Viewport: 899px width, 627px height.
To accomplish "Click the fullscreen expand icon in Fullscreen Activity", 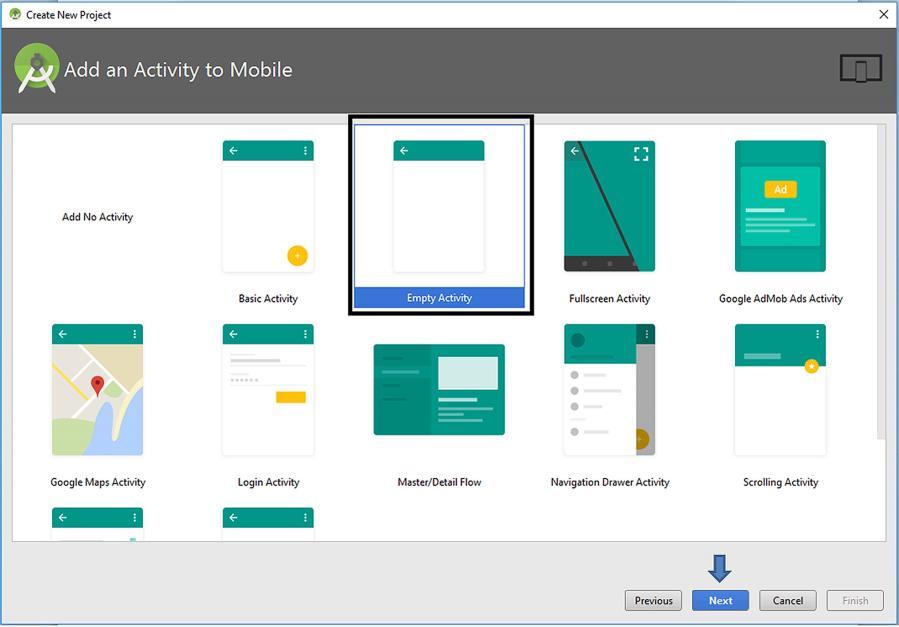I will coord(641,154).
